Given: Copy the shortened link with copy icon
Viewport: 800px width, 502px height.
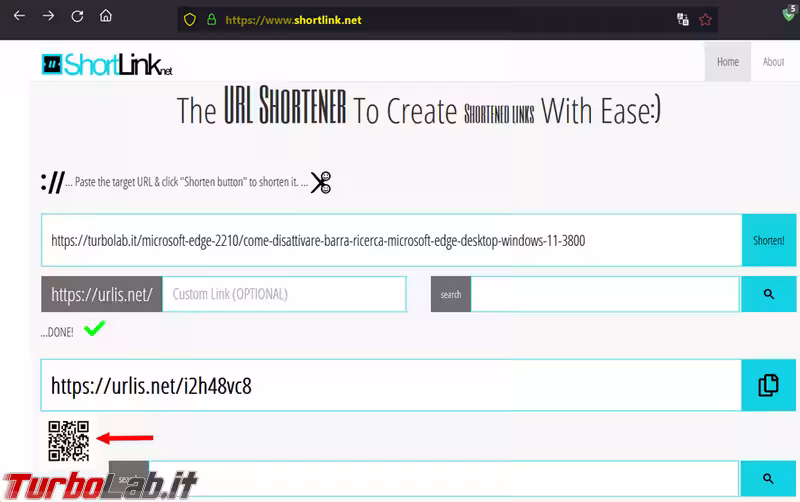Looking at the screenshot, I should tap(768, 385).
